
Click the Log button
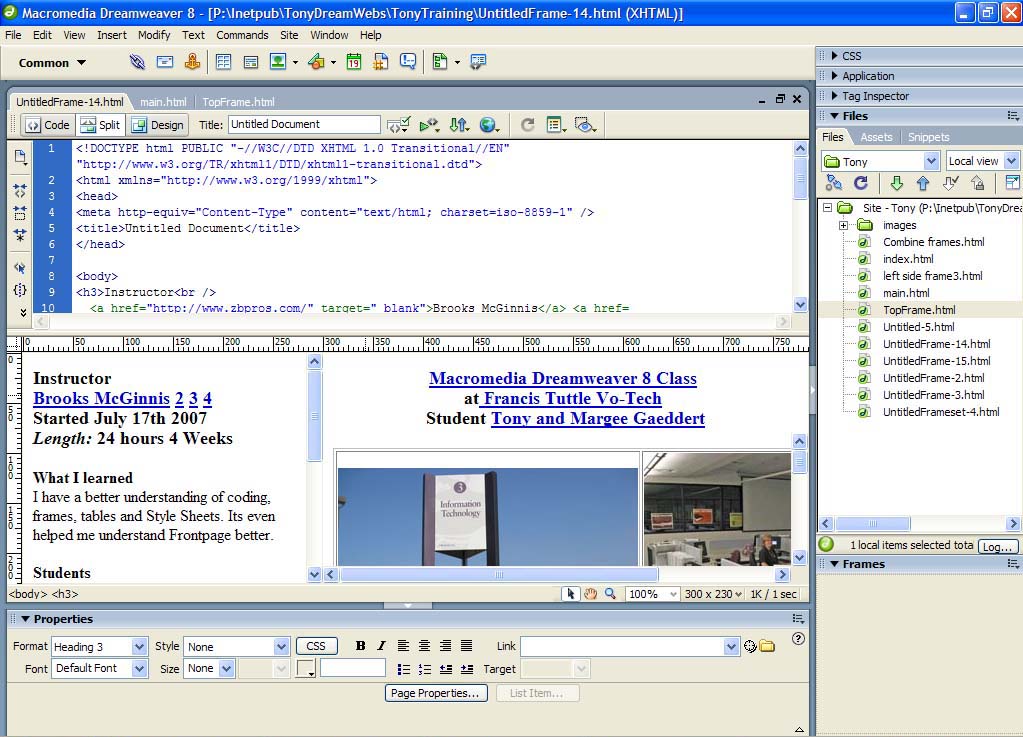(x=997, y=547)
